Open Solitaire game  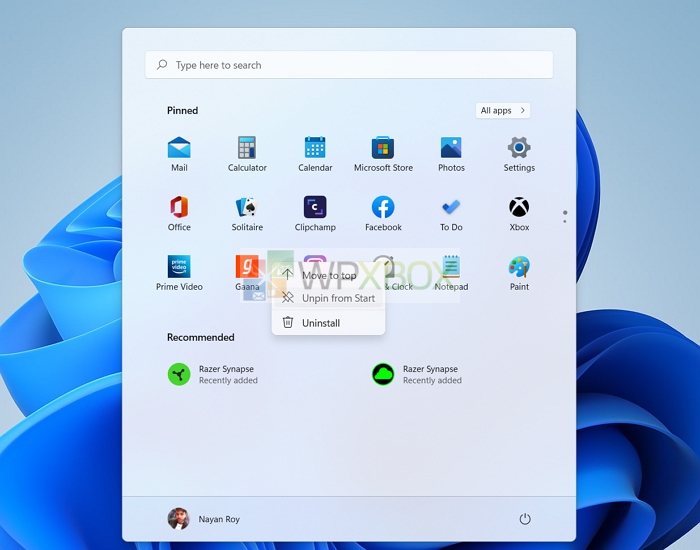coord(247,213)
